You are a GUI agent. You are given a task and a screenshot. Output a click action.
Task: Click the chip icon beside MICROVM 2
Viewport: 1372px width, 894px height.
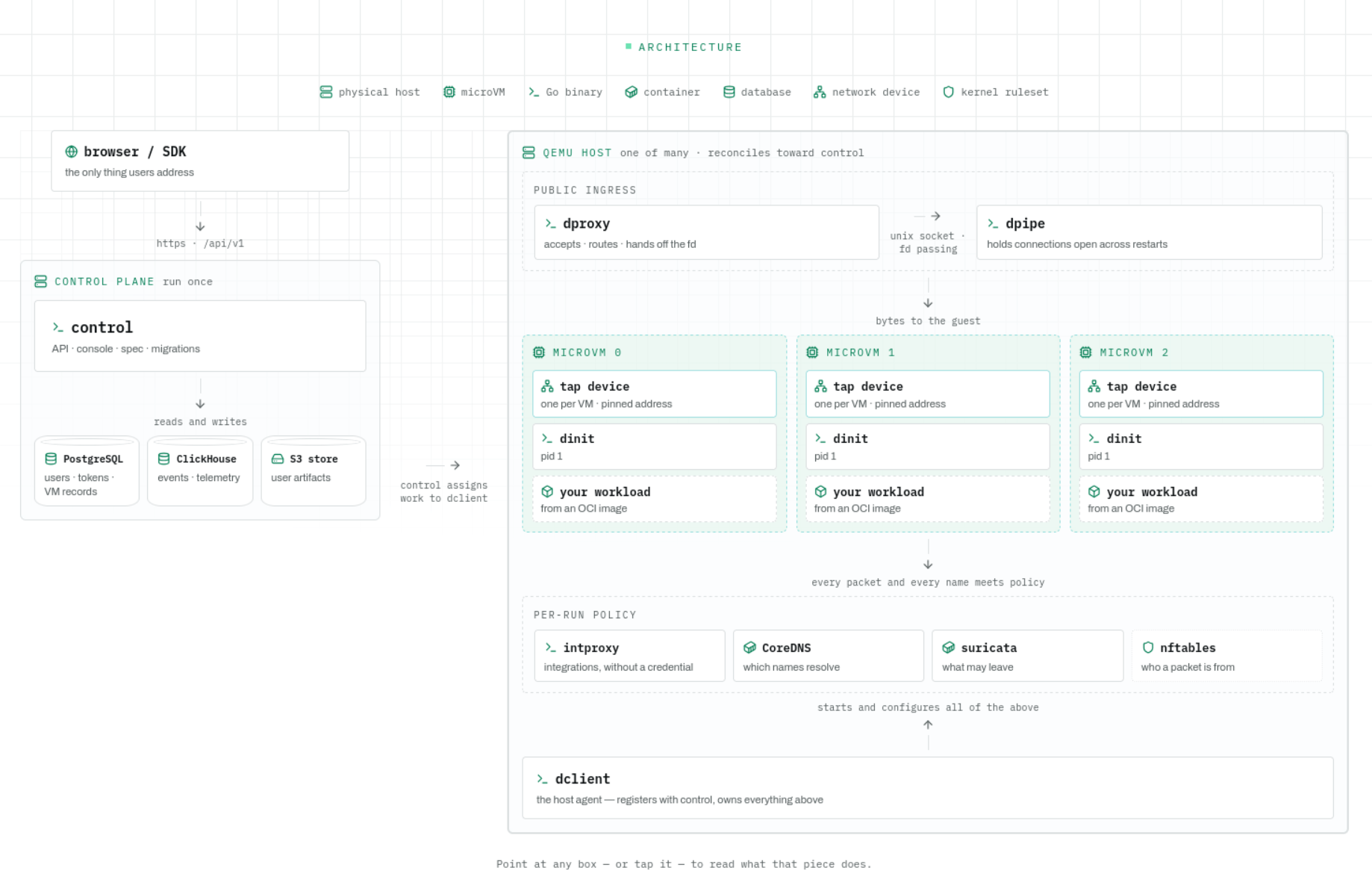[1086, 353]
